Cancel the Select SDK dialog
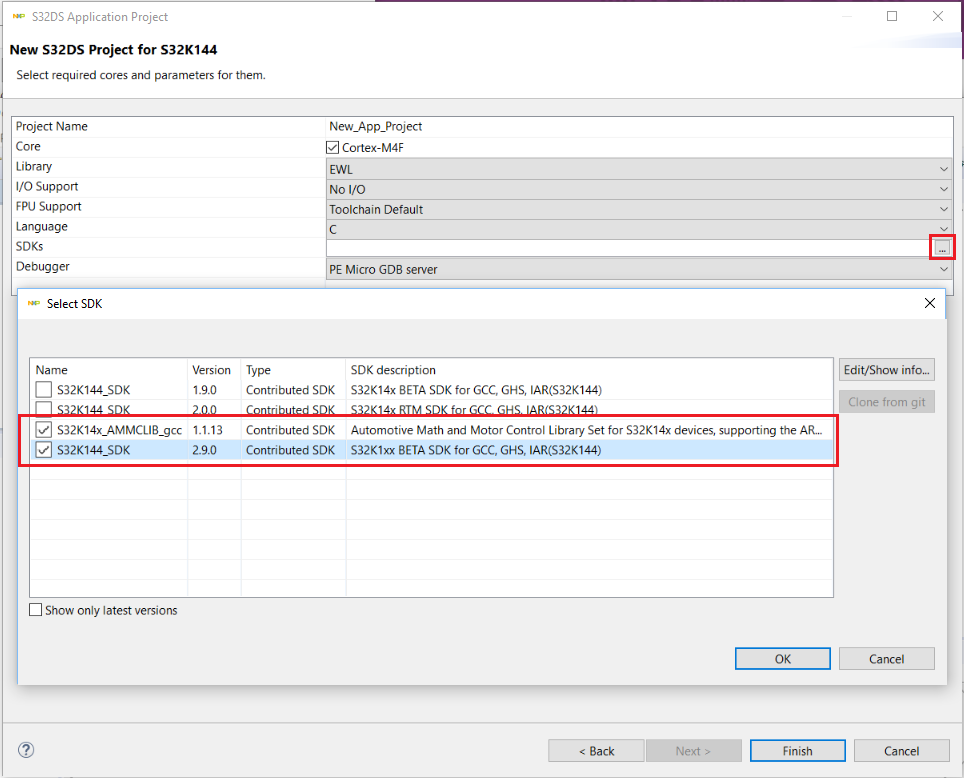964x778 pixels. point(887,659)
